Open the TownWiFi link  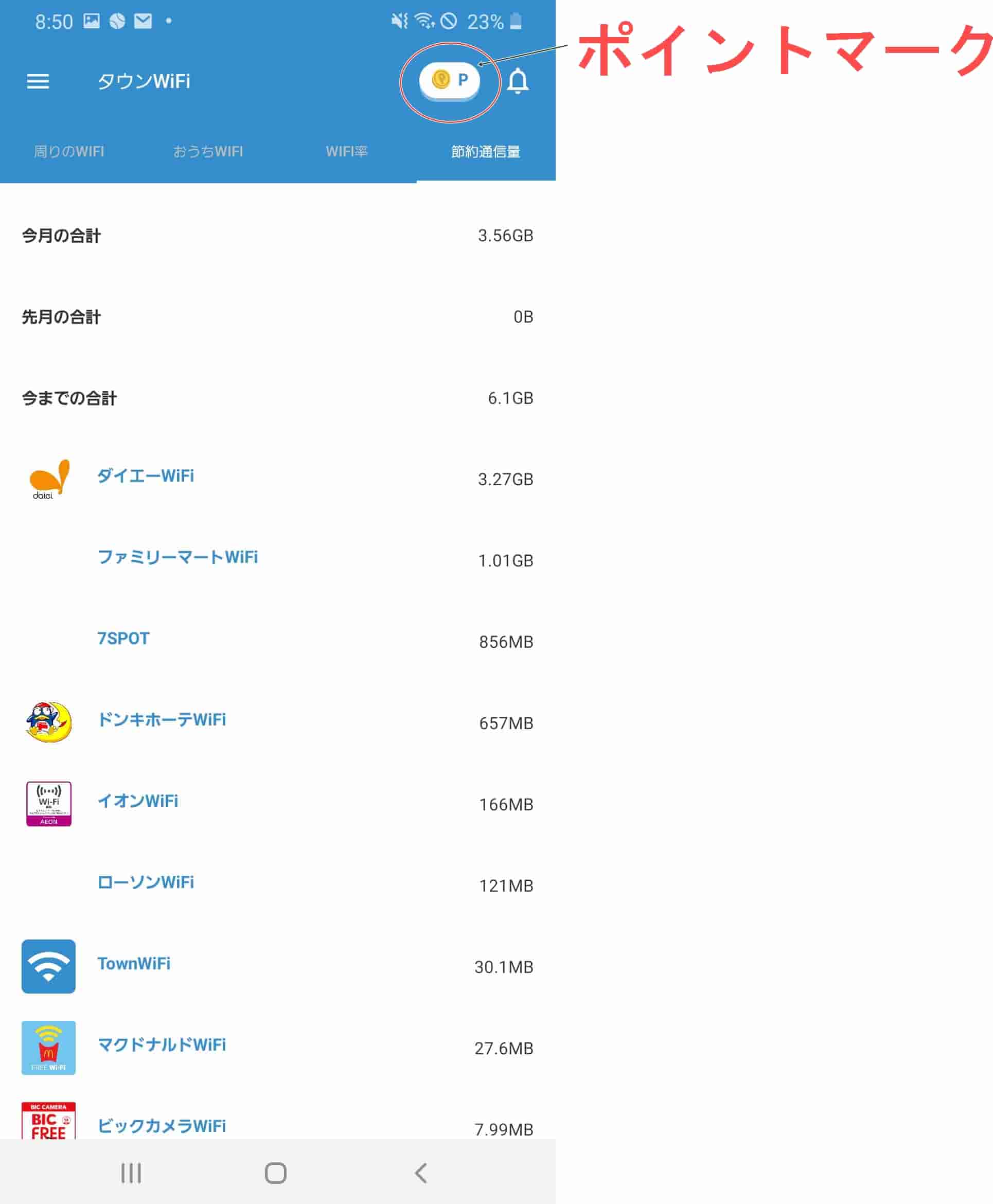(x=134, y=963)
